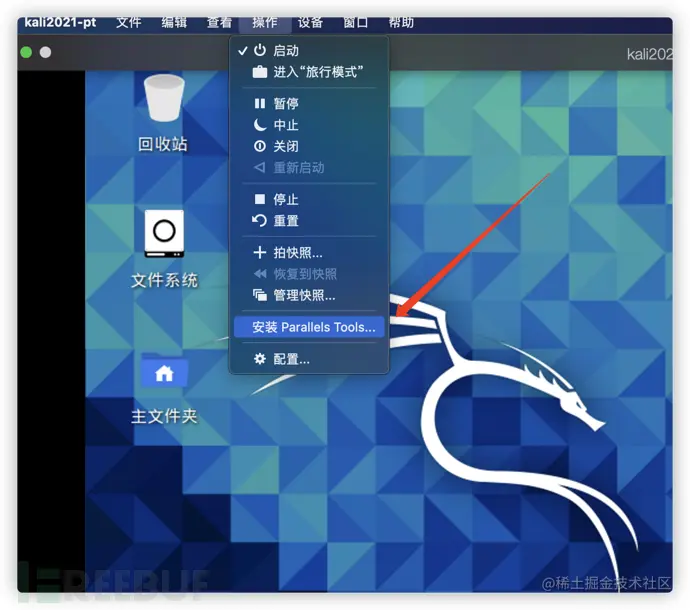Screen dimensions: 690x610
Task: Click the kali2021-pt app menu
Action: [x=60, y=22]
